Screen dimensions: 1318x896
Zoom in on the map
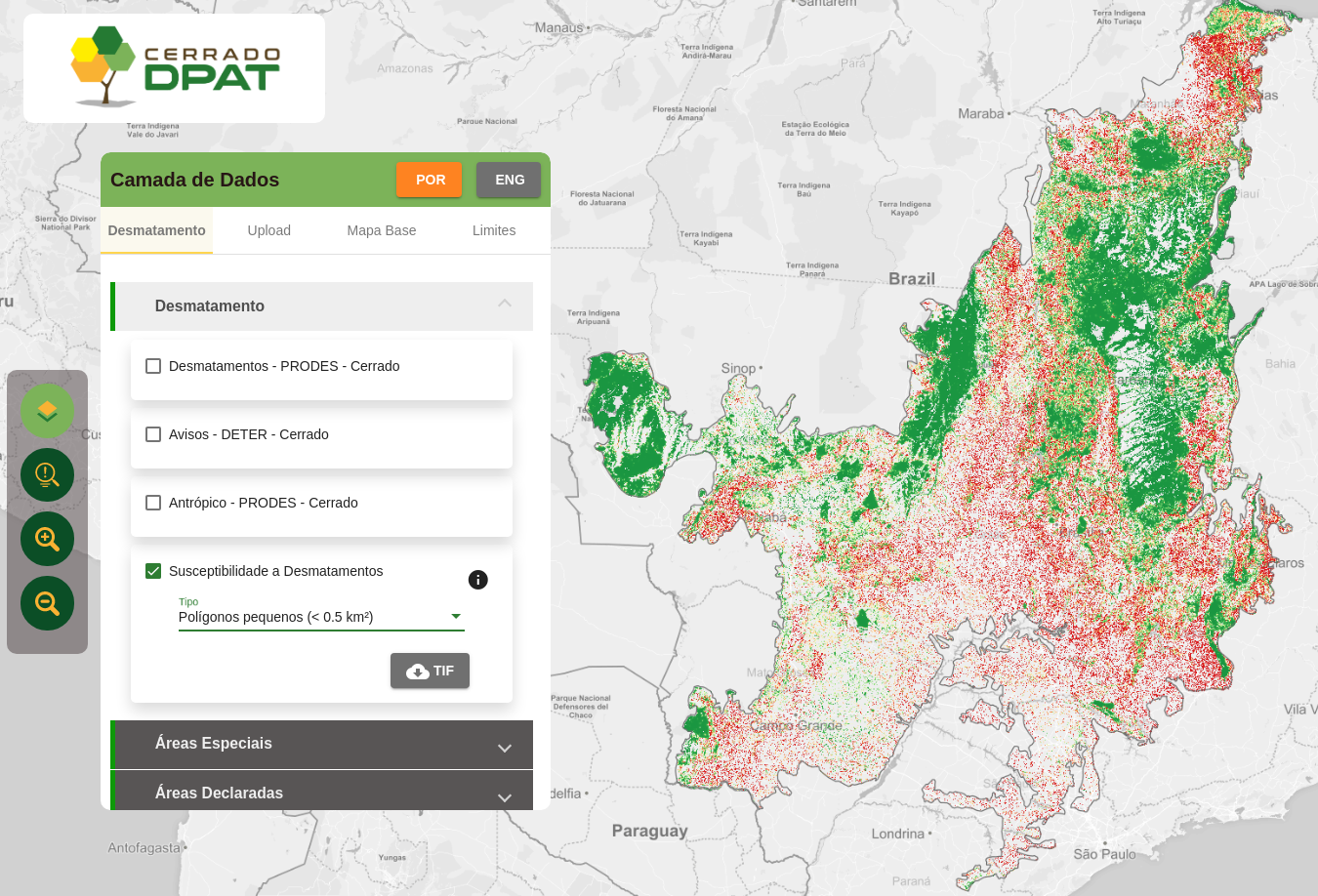[47, 539]
